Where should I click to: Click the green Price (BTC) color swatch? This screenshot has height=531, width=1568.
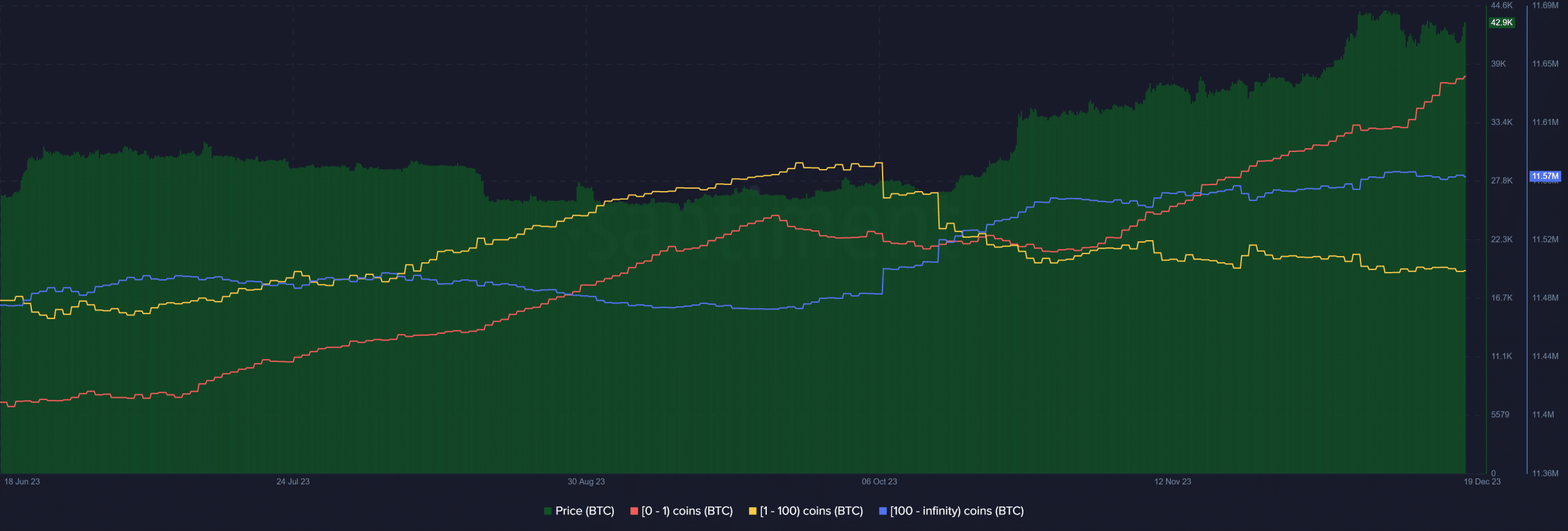pyautogui.click(x=548, y=511)
